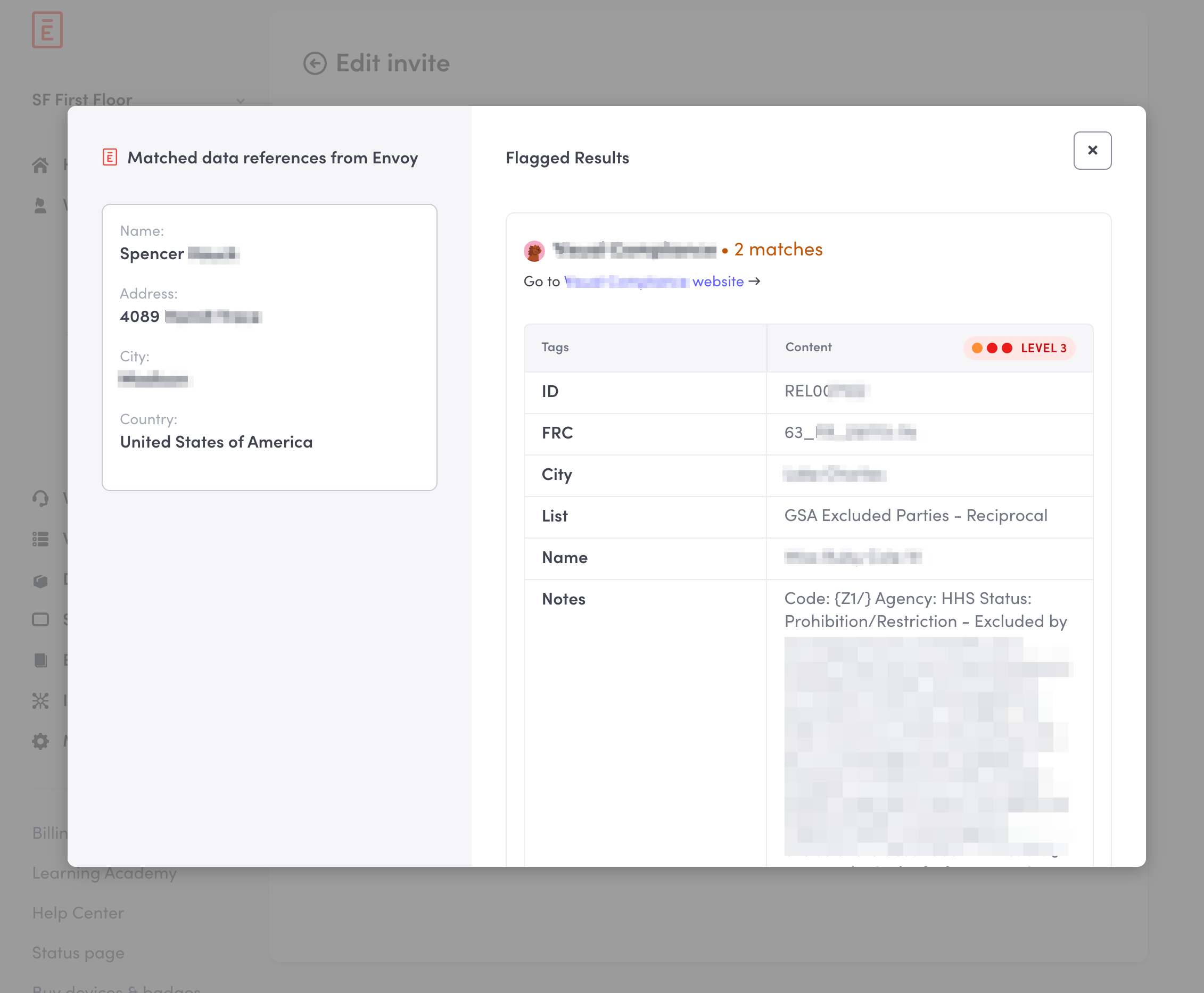Screen dimensions: 1204x993
Task: Click the rectangle screen icon in sidebar
Action: 40,619
